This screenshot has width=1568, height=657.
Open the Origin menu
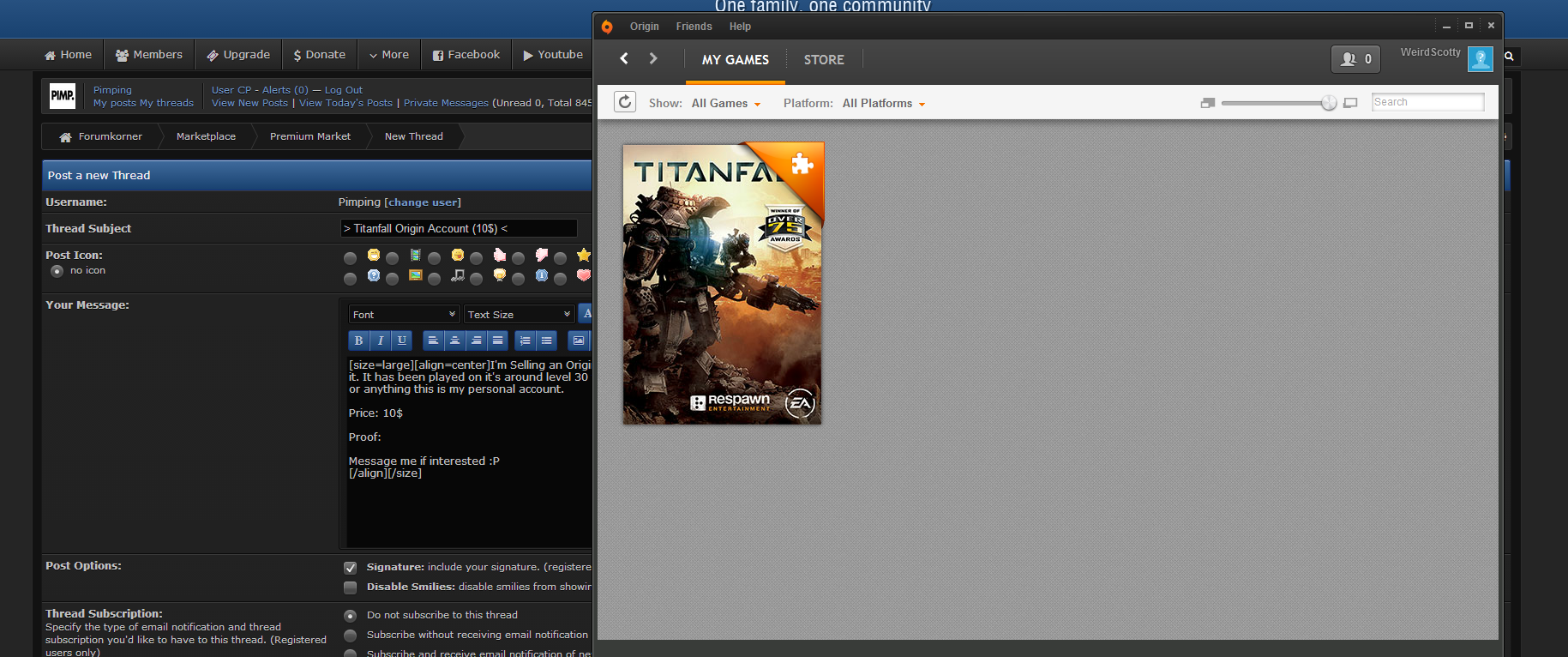coord(645,27)
